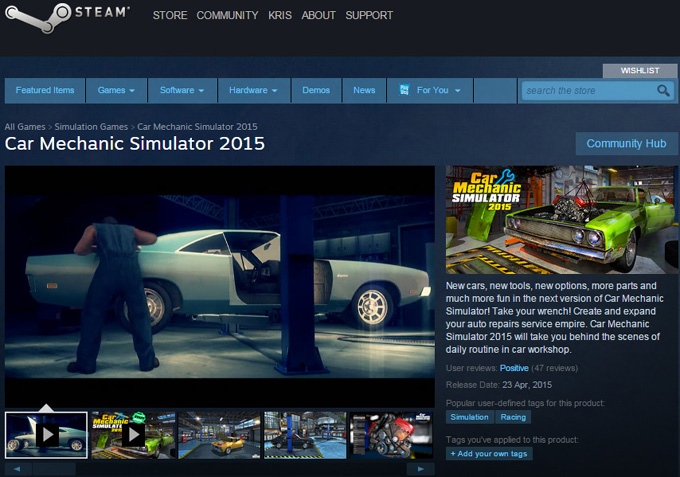Click the search magnifier icon
680x477 pixels.
[x=663, y=91]
